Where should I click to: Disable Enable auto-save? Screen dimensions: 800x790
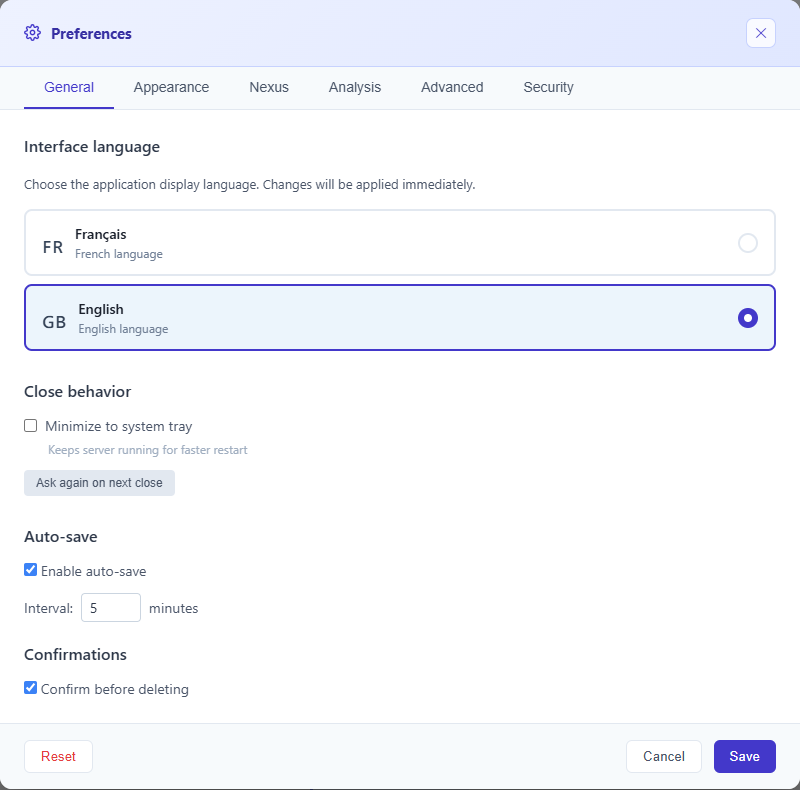(31, 570)
